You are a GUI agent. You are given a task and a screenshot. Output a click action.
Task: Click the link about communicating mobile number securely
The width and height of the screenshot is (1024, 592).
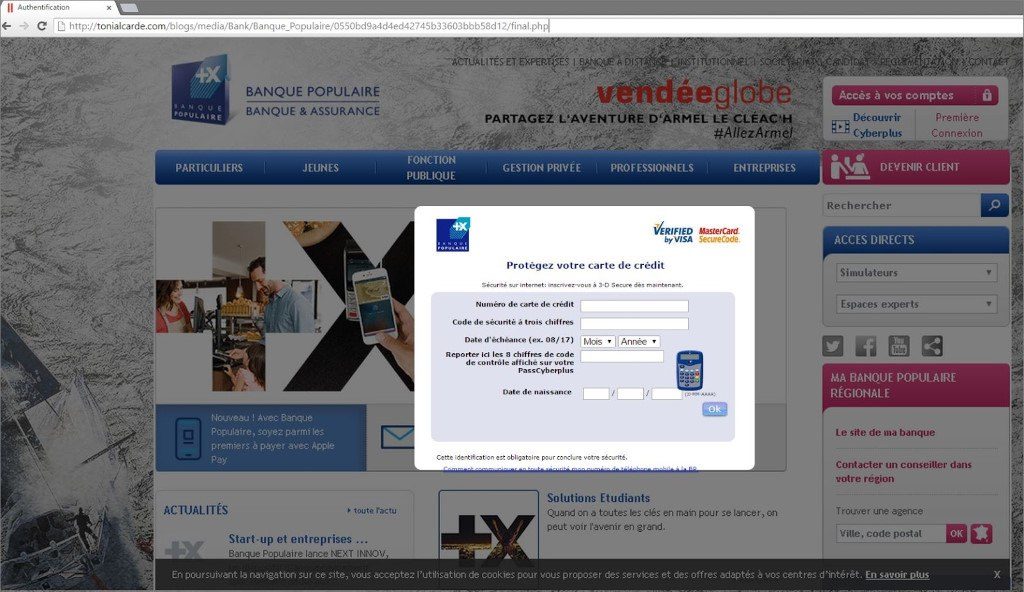[570, 469]
